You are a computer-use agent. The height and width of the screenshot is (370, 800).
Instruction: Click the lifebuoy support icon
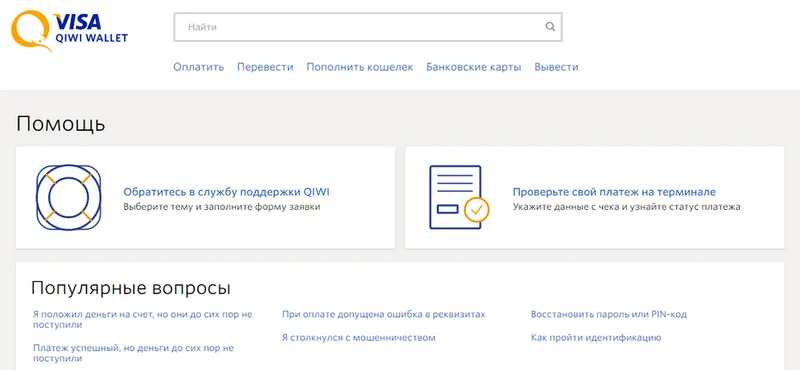tap(69, 198)
